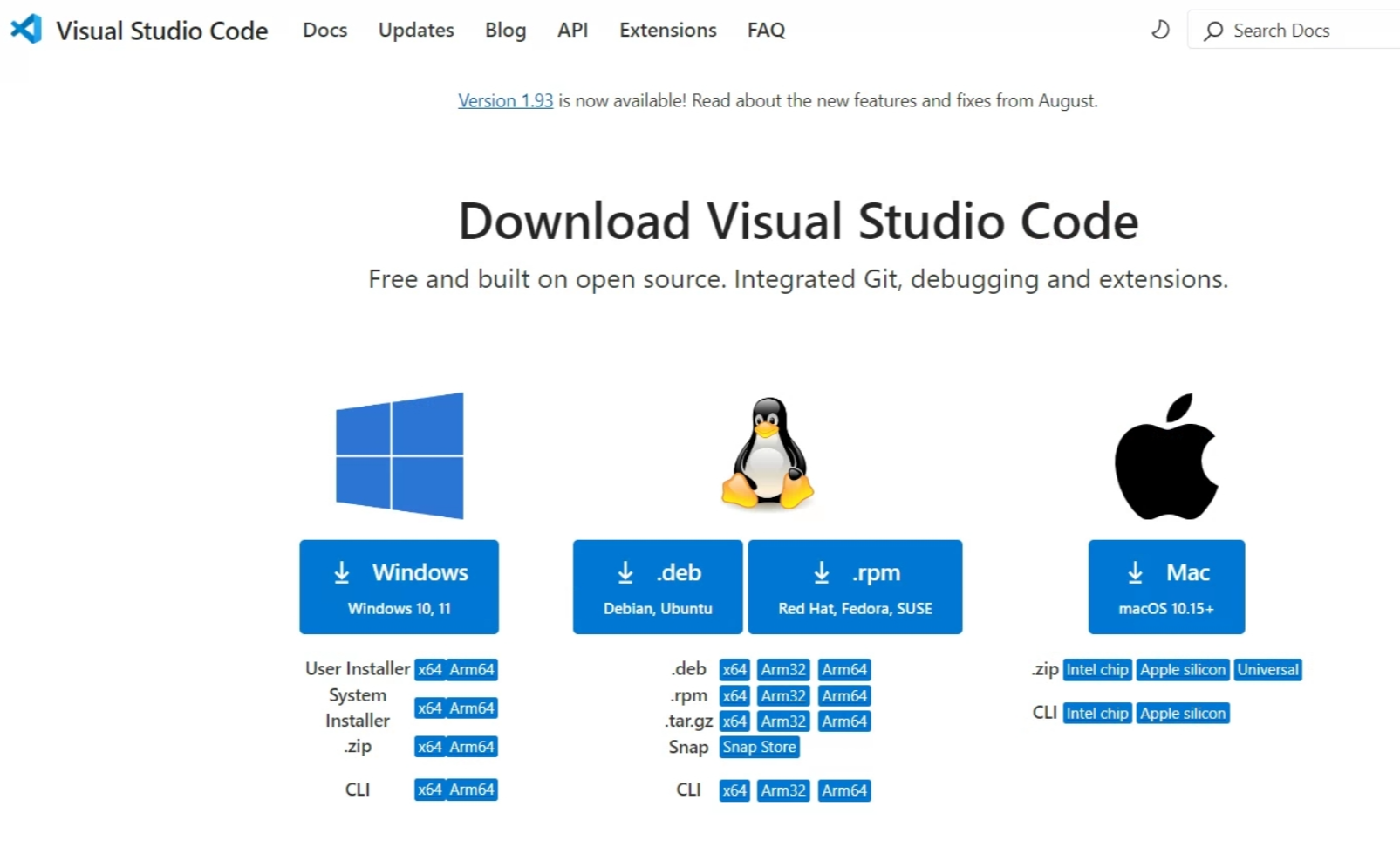Select Arm32 in Linux .tar.gz row
1400x841 pixels.
pos(783,721)
